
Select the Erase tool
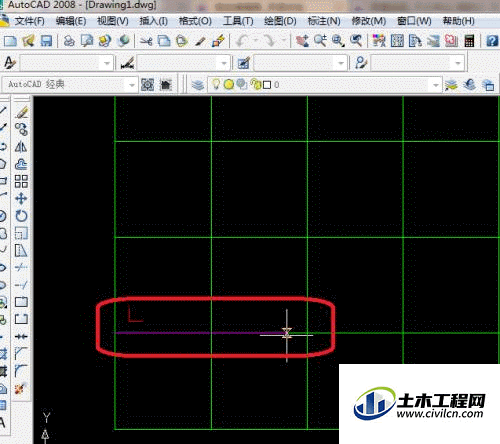pos(21,112)
